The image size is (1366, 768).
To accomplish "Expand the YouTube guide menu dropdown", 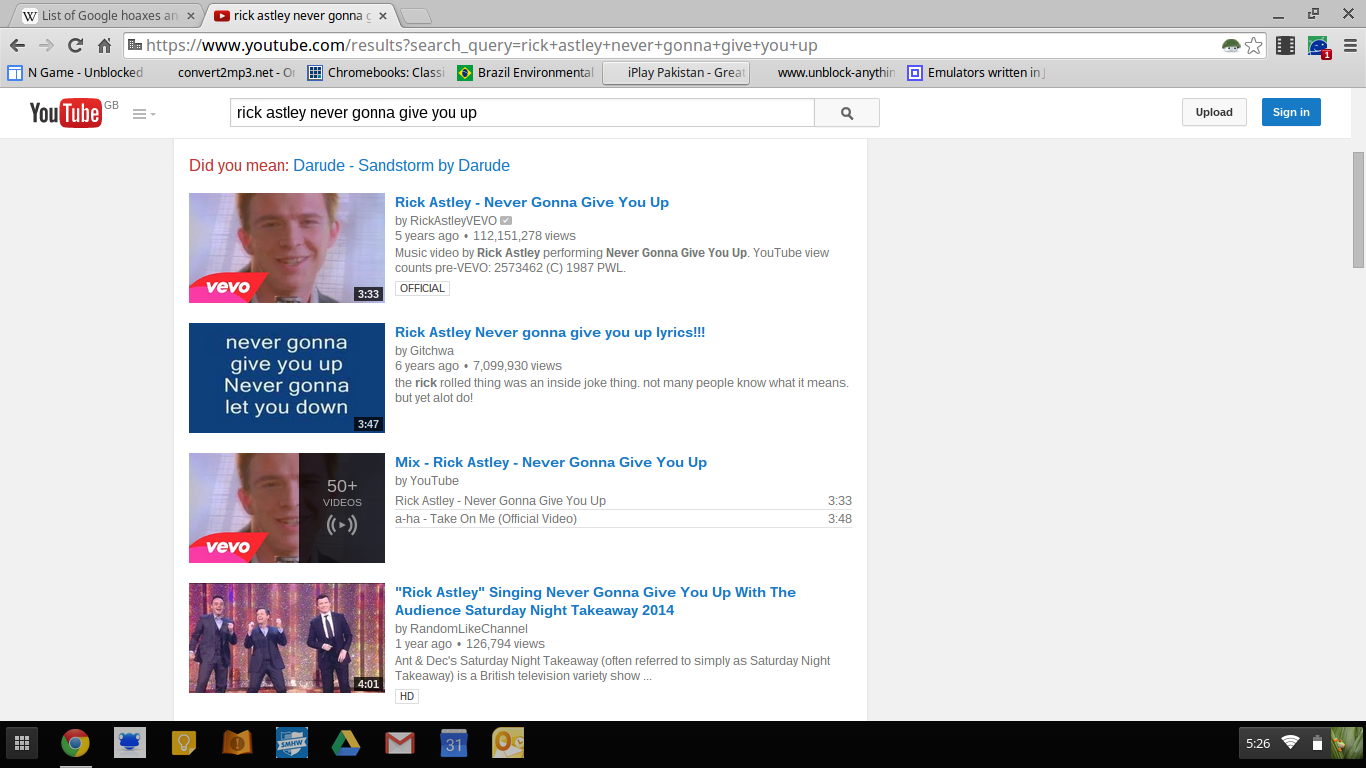I will click(x=144, y=114).
